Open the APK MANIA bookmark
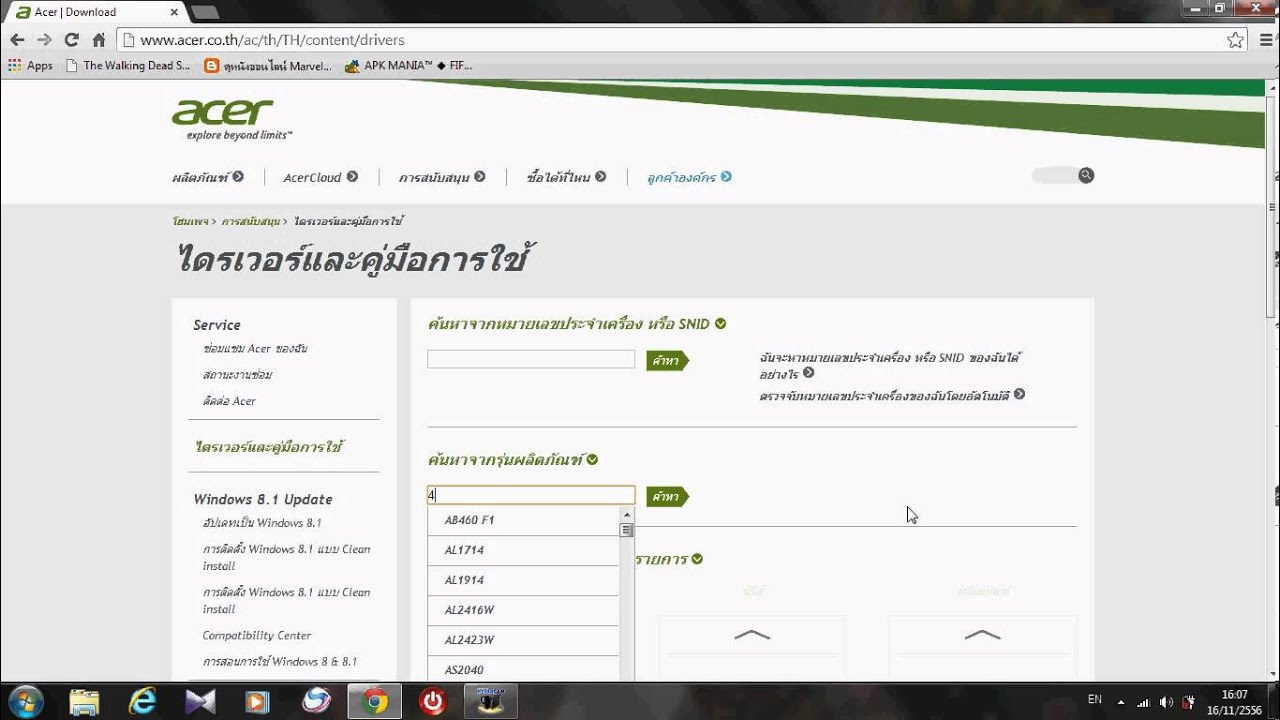 (408, 66)
